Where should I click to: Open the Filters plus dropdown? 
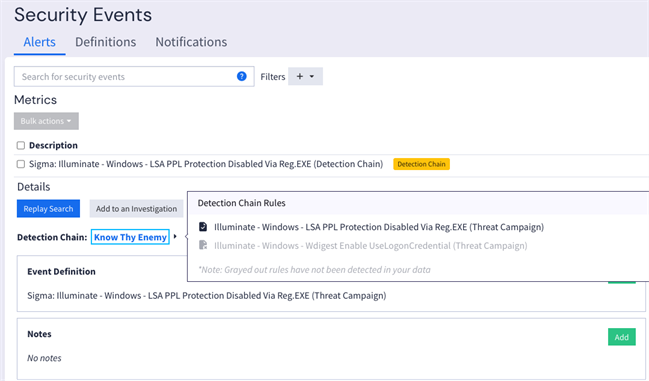[x=305, y=77]
